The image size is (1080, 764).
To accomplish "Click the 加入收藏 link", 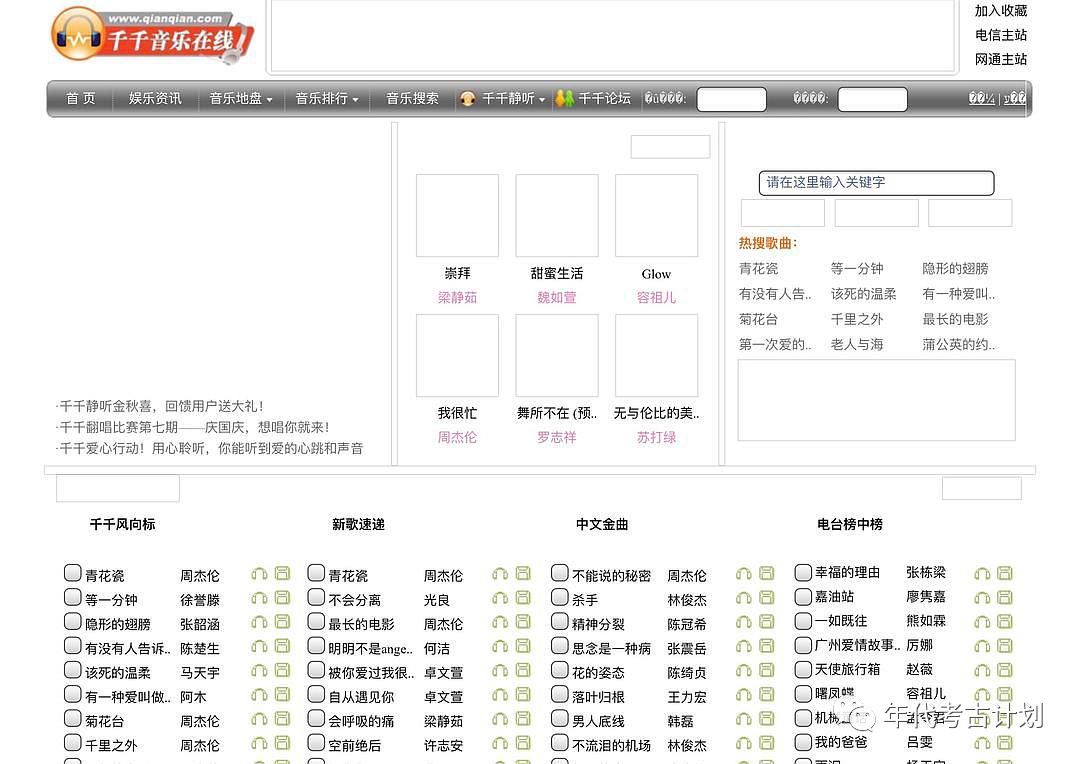I will (x=1001, y=11).
